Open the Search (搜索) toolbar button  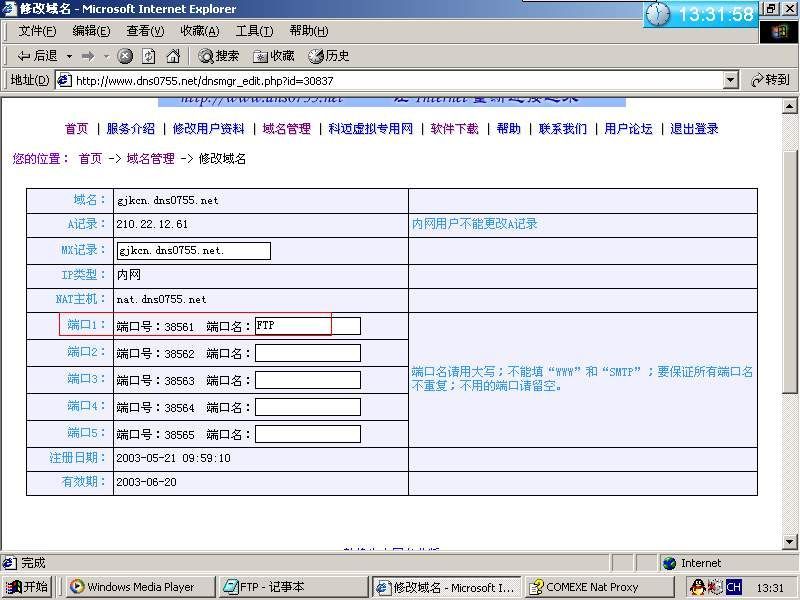(x=218, y=56)
